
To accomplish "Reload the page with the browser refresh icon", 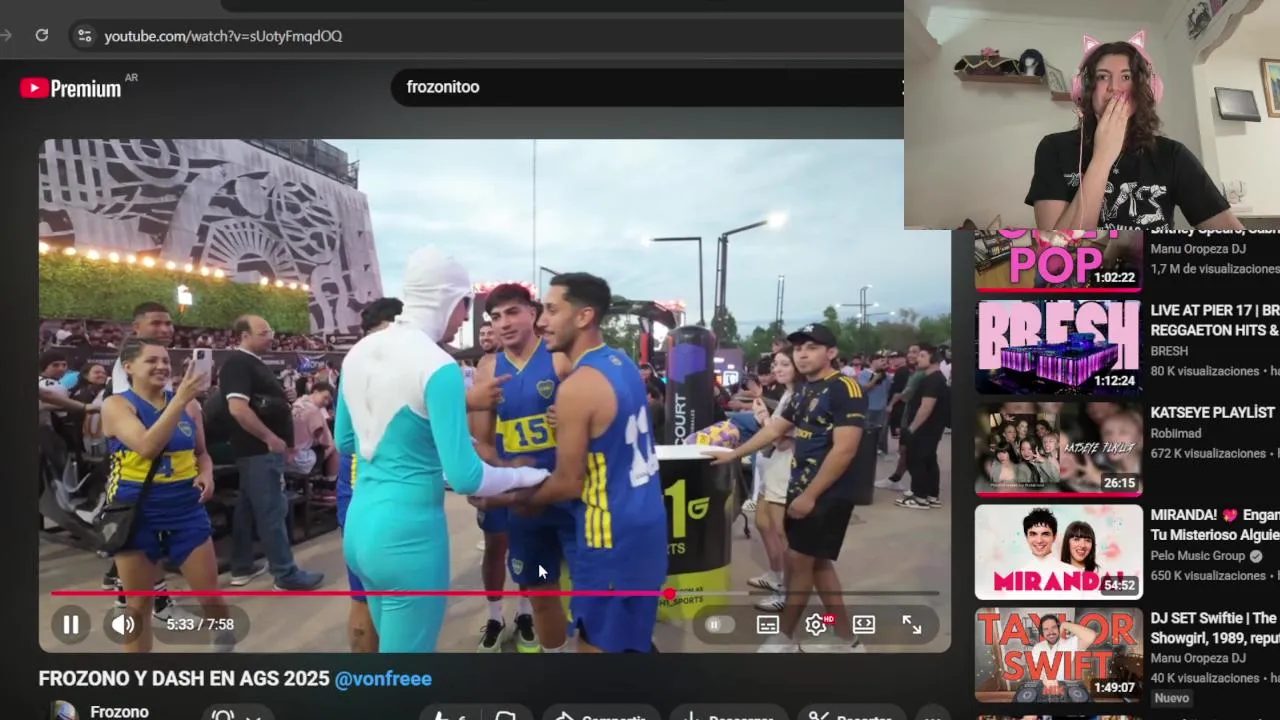I will point(41,35).
